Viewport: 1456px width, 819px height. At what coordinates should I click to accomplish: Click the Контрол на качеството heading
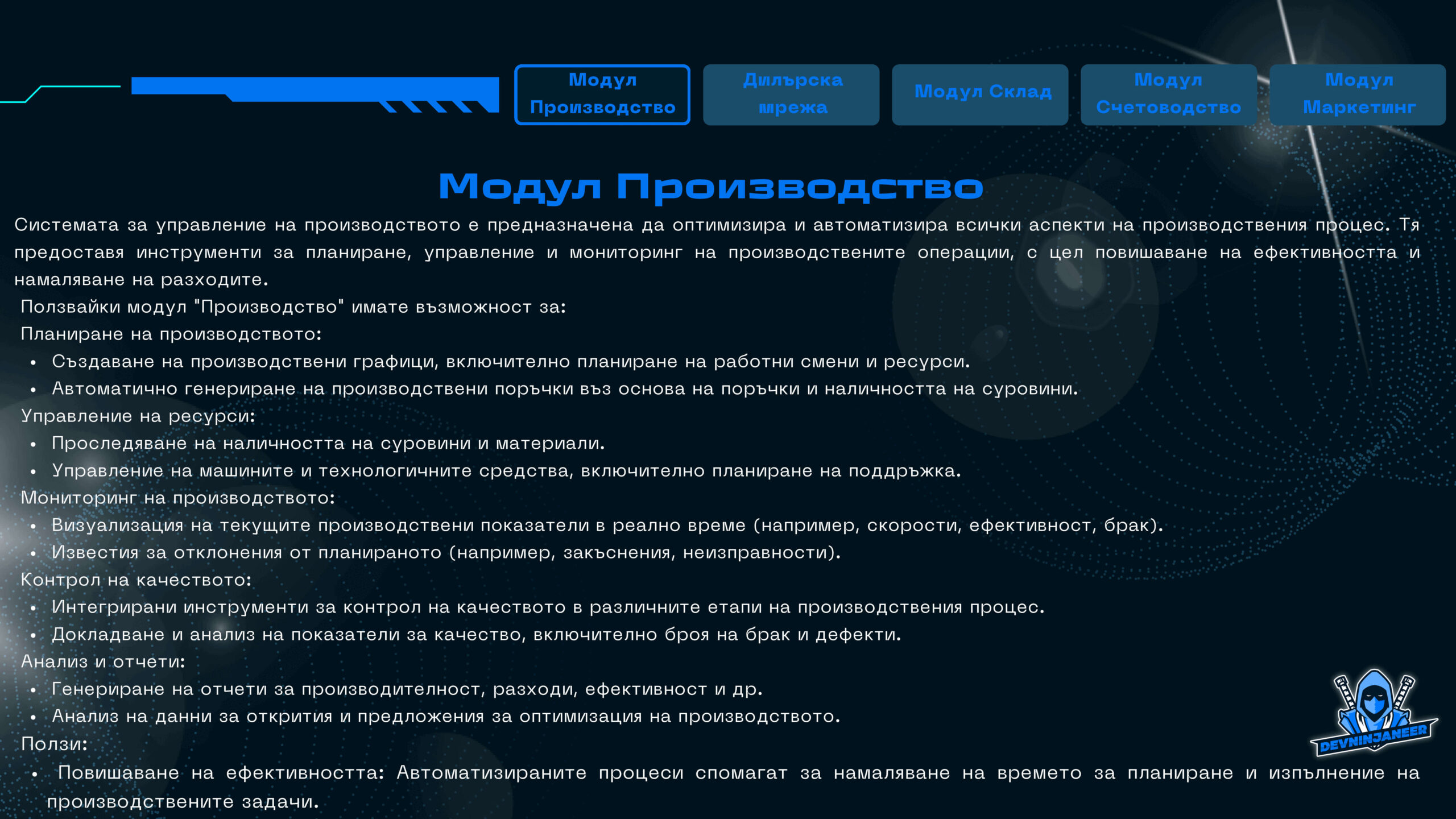[x=136, y=580]
